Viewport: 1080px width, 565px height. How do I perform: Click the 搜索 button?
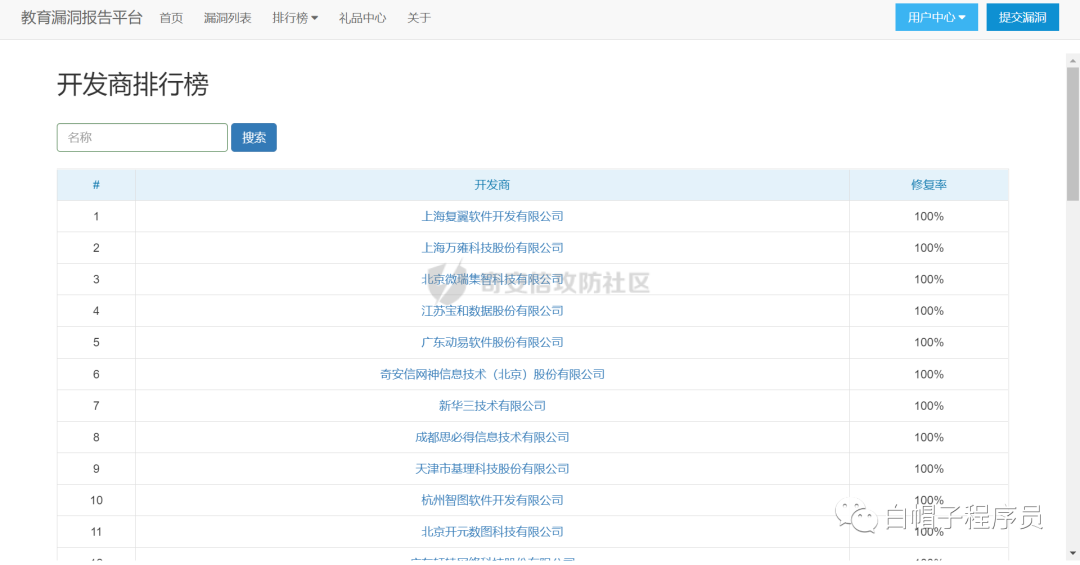tap(253, 137)
